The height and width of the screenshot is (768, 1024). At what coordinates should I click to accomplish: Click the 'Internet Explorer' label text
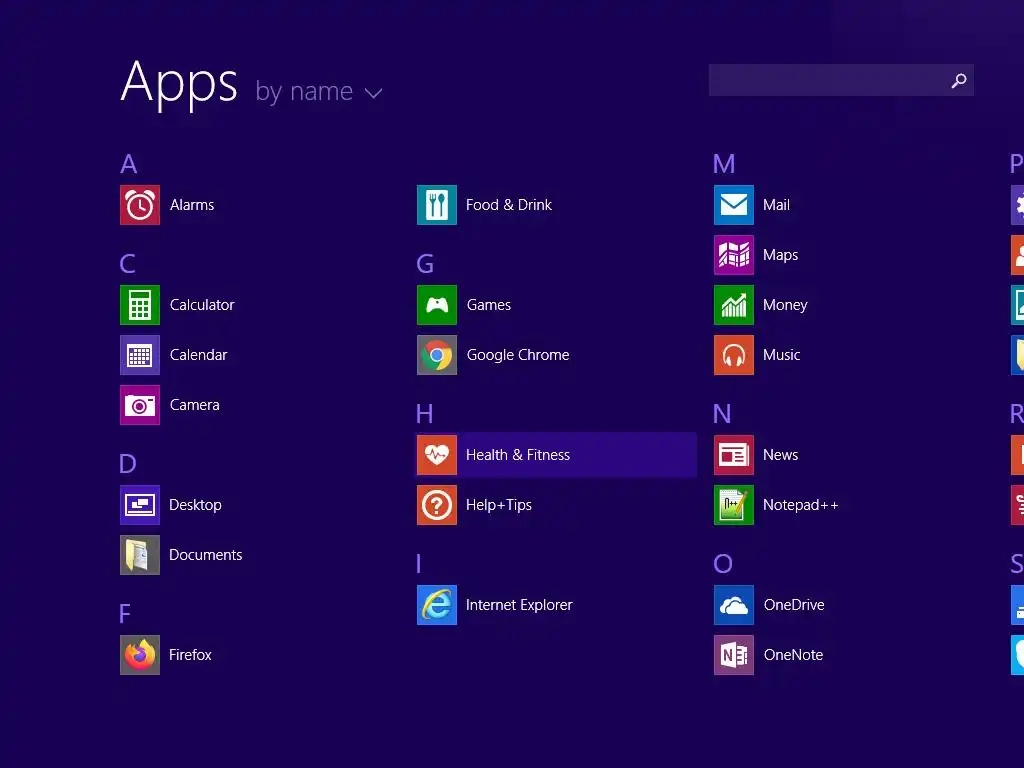click(519, 605)
